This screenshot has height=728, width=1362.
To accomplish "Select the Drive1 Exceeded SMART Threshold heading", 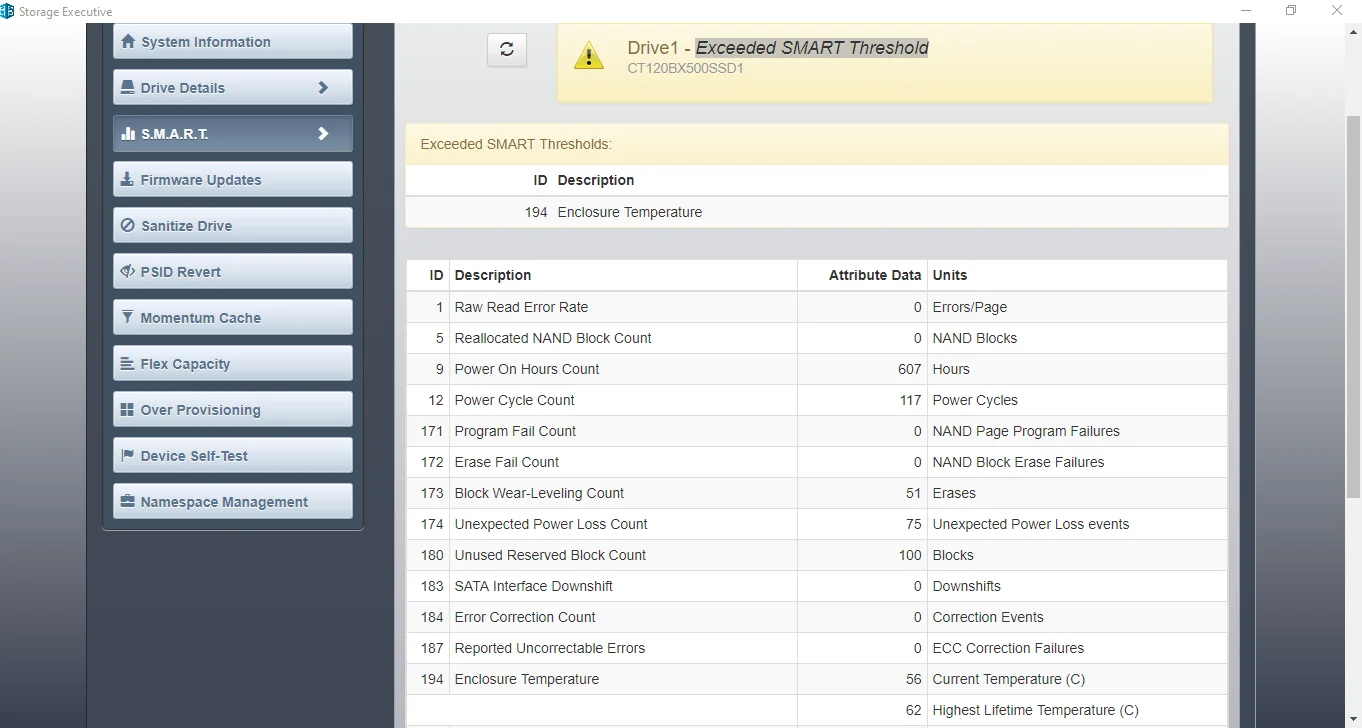I will click(x=778, y=48).
